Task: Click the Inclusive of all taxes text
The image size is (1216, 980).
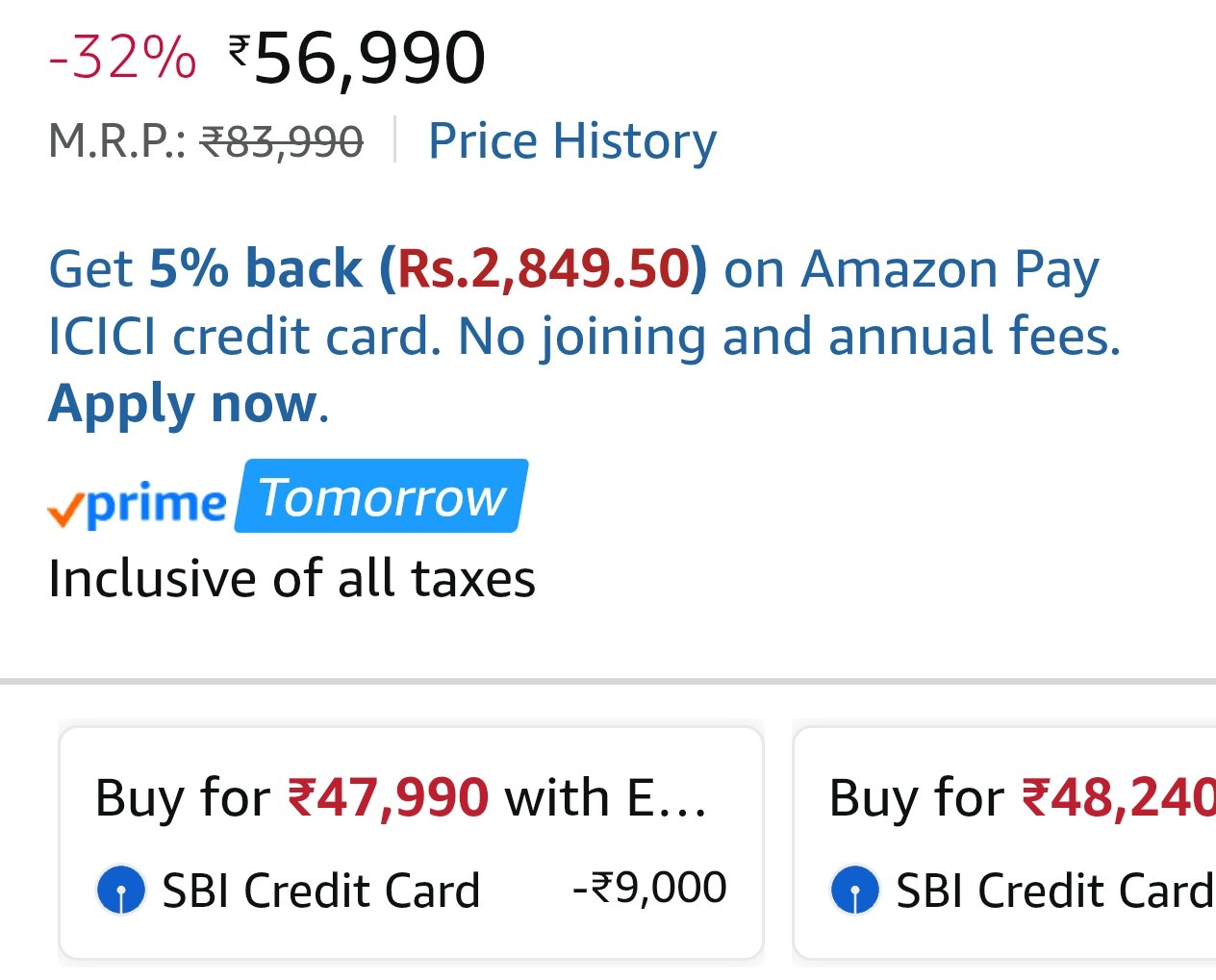Action: tap(291, 579)
